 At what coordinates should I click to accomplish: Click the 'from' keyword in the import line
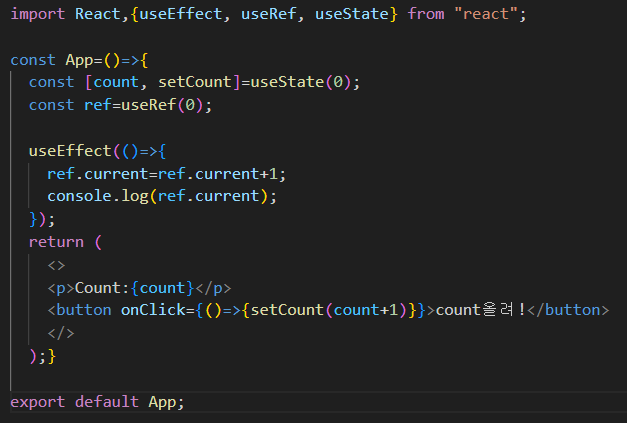425,14
